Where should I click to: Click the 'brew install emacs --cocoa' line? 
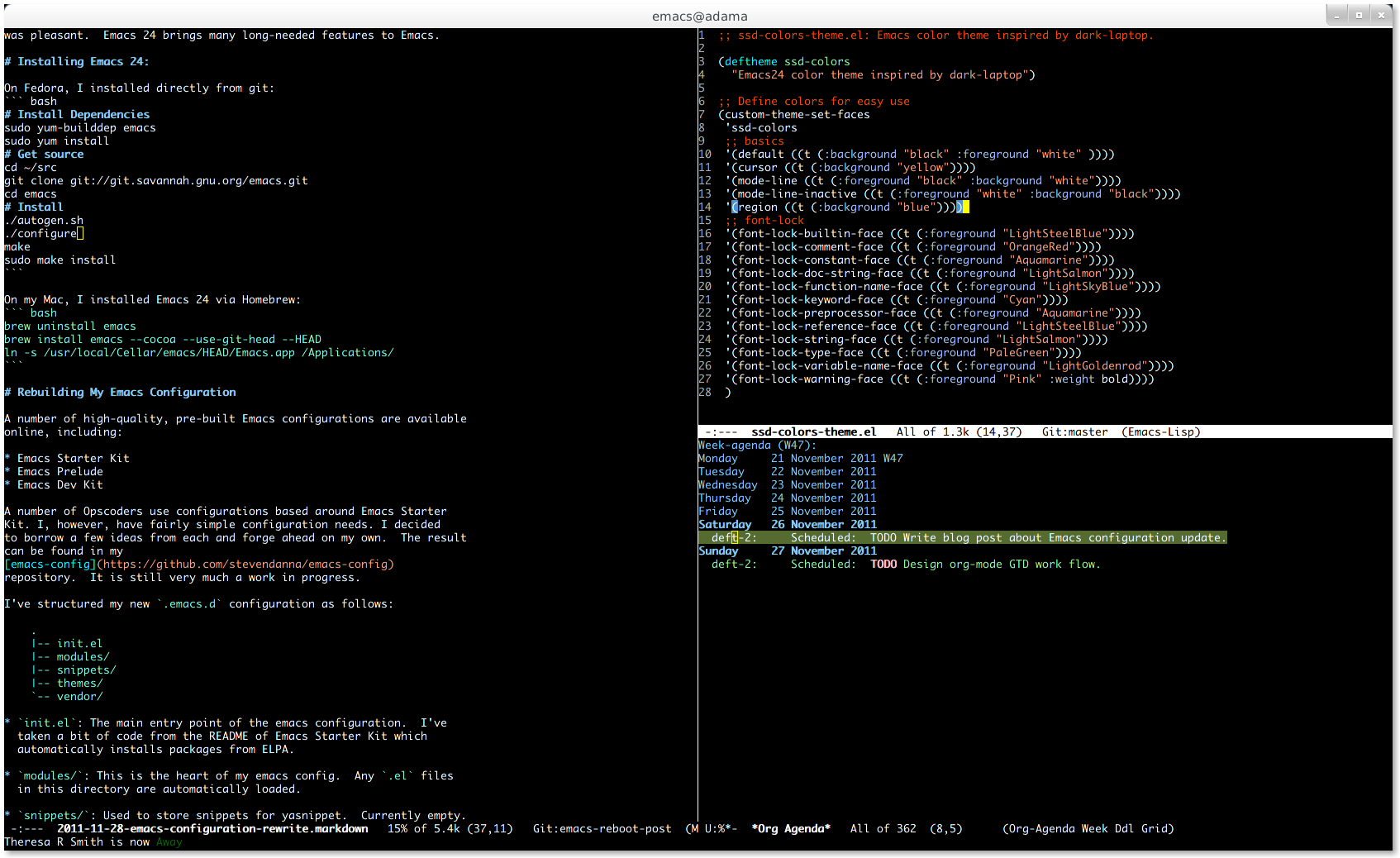163,339
